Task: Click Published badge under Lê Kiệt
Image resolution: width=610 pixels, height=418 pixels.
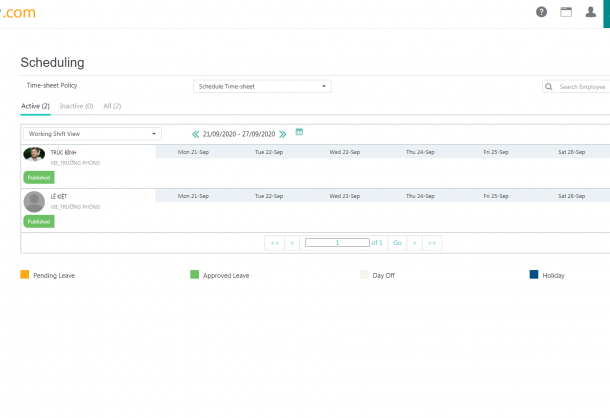Action: click(39, 221)
